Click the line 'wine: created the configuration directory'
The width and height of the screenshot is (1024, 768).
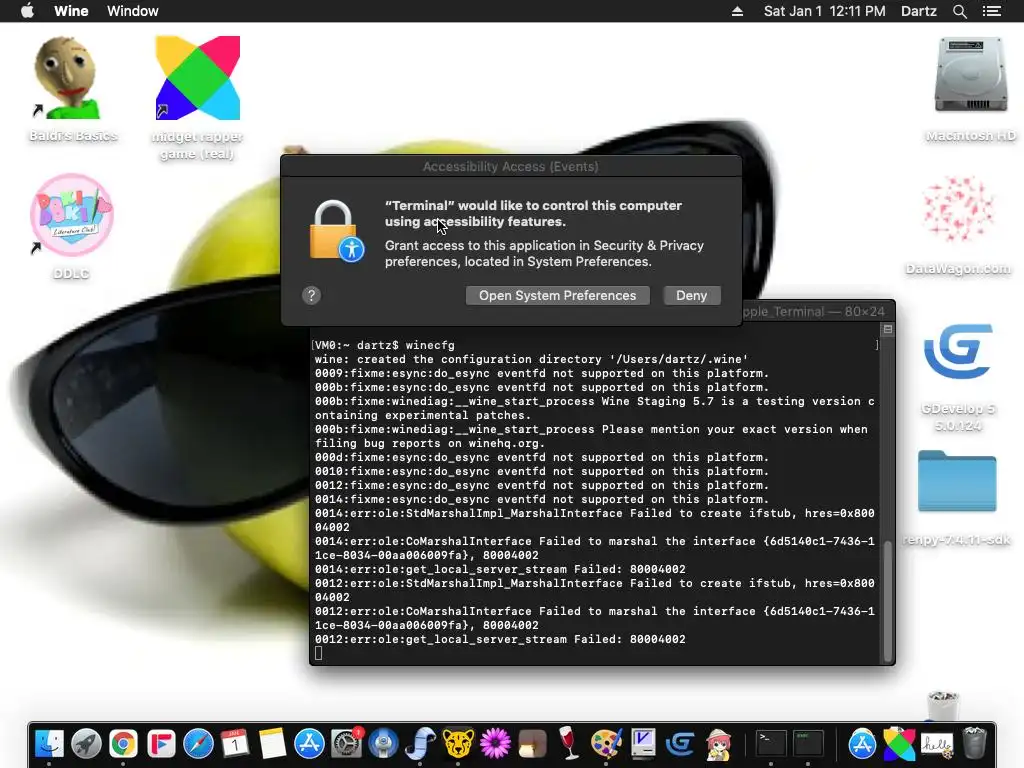[531, 359]
